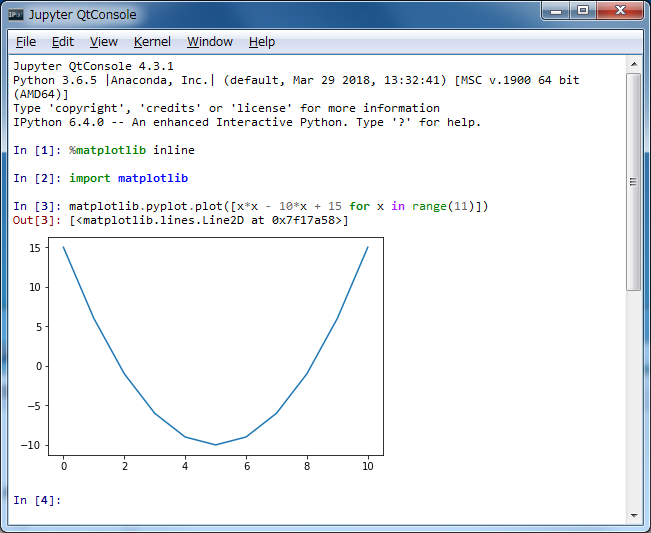Click 'IPython 6.4.0' banner text
The image size is (651, 533).
click(x=59, y=122)
